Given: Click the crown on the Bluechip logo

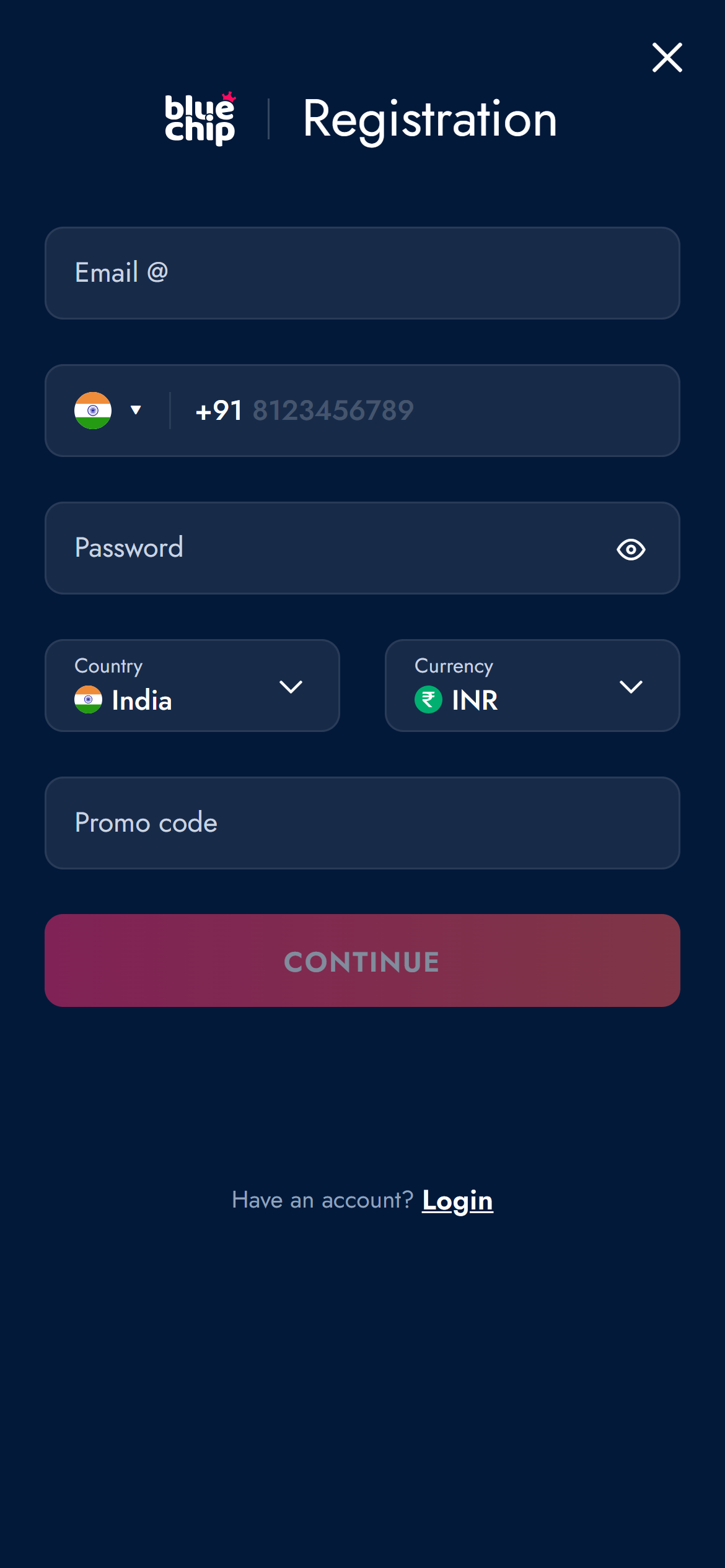Looking at the screenshot, I should pyautogui.click(x=228, y=96).
